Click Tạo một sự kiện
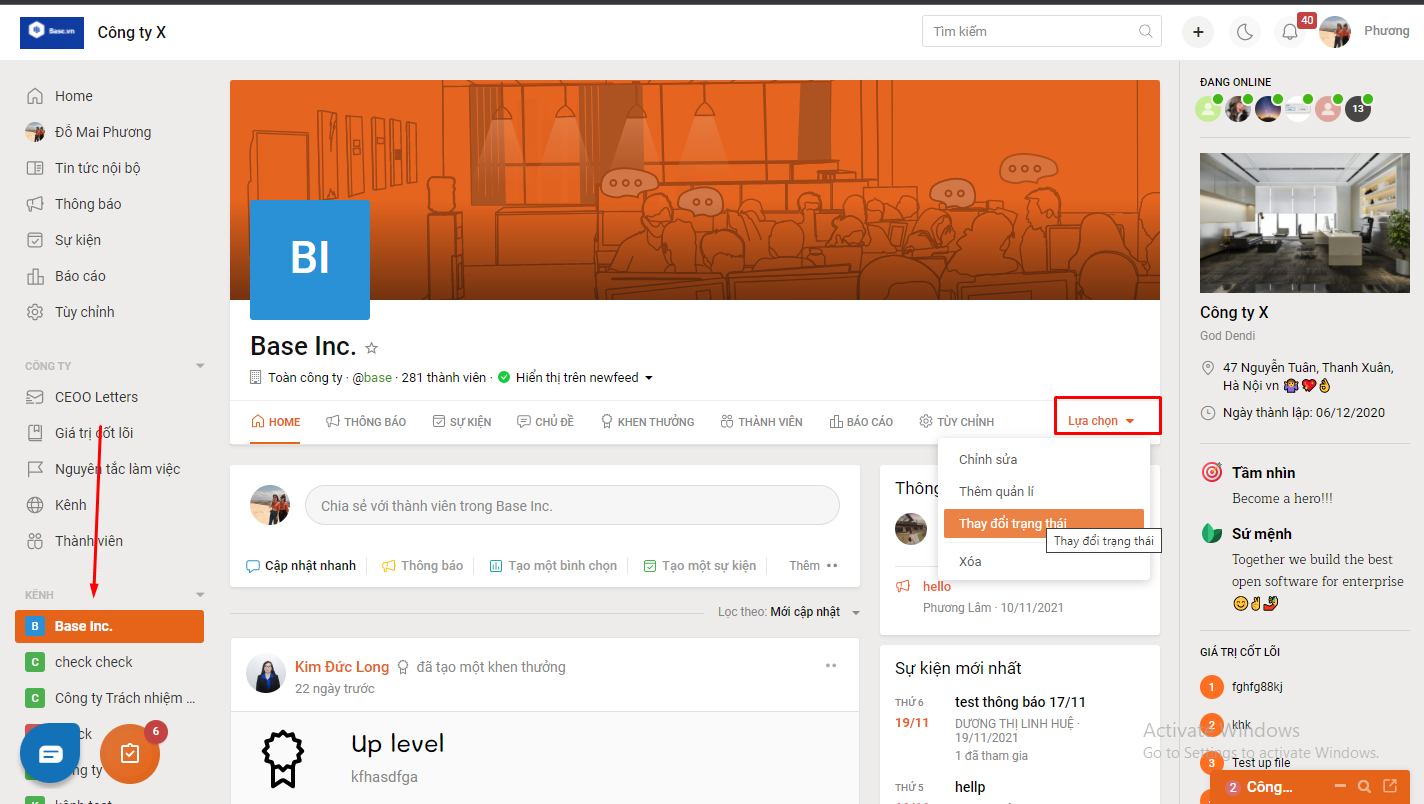Viewport: 1424px width, 804px height. 699,566
